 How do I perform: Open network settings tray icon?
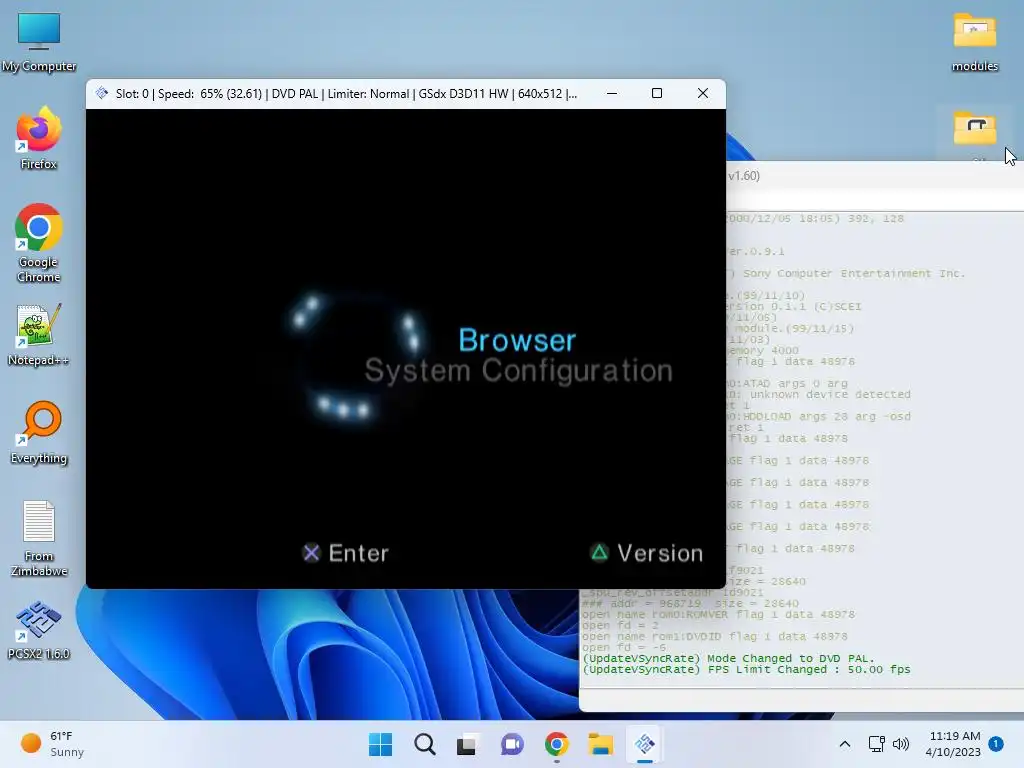876,744
